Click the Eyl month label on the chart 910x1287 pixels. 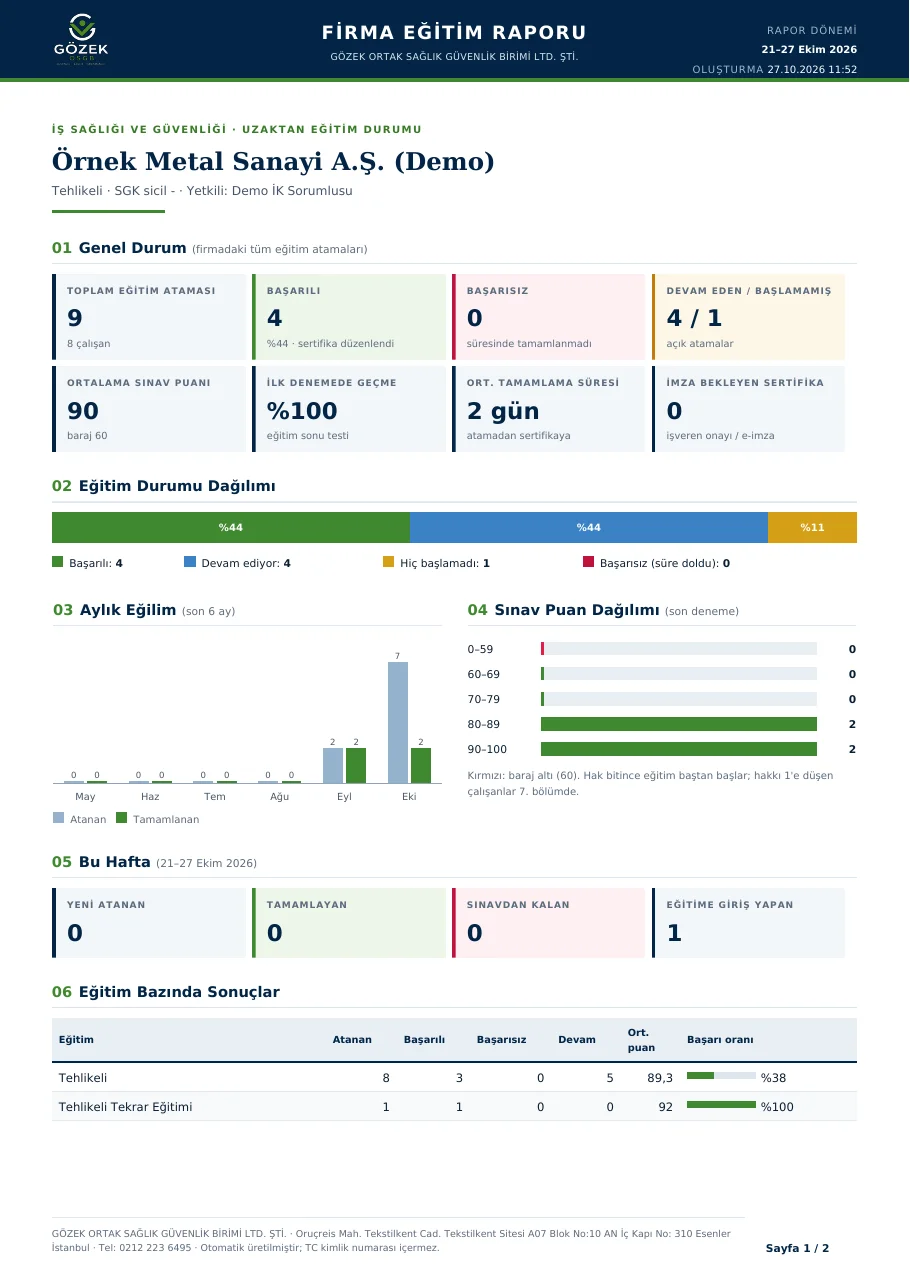(x=344, y=797)
